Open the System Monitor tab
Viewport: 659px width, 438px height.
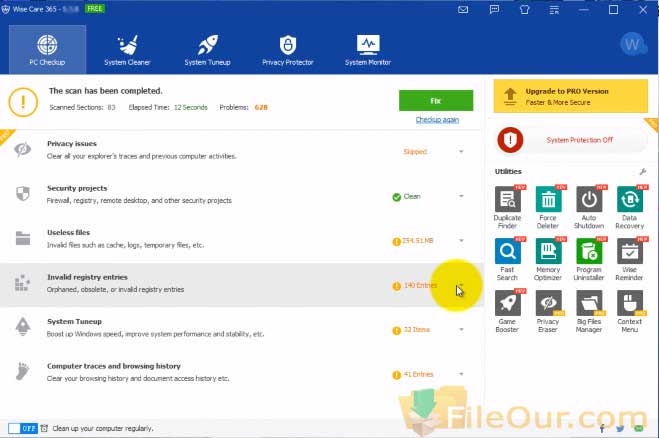pyautogui.click(x=368, y=50)
